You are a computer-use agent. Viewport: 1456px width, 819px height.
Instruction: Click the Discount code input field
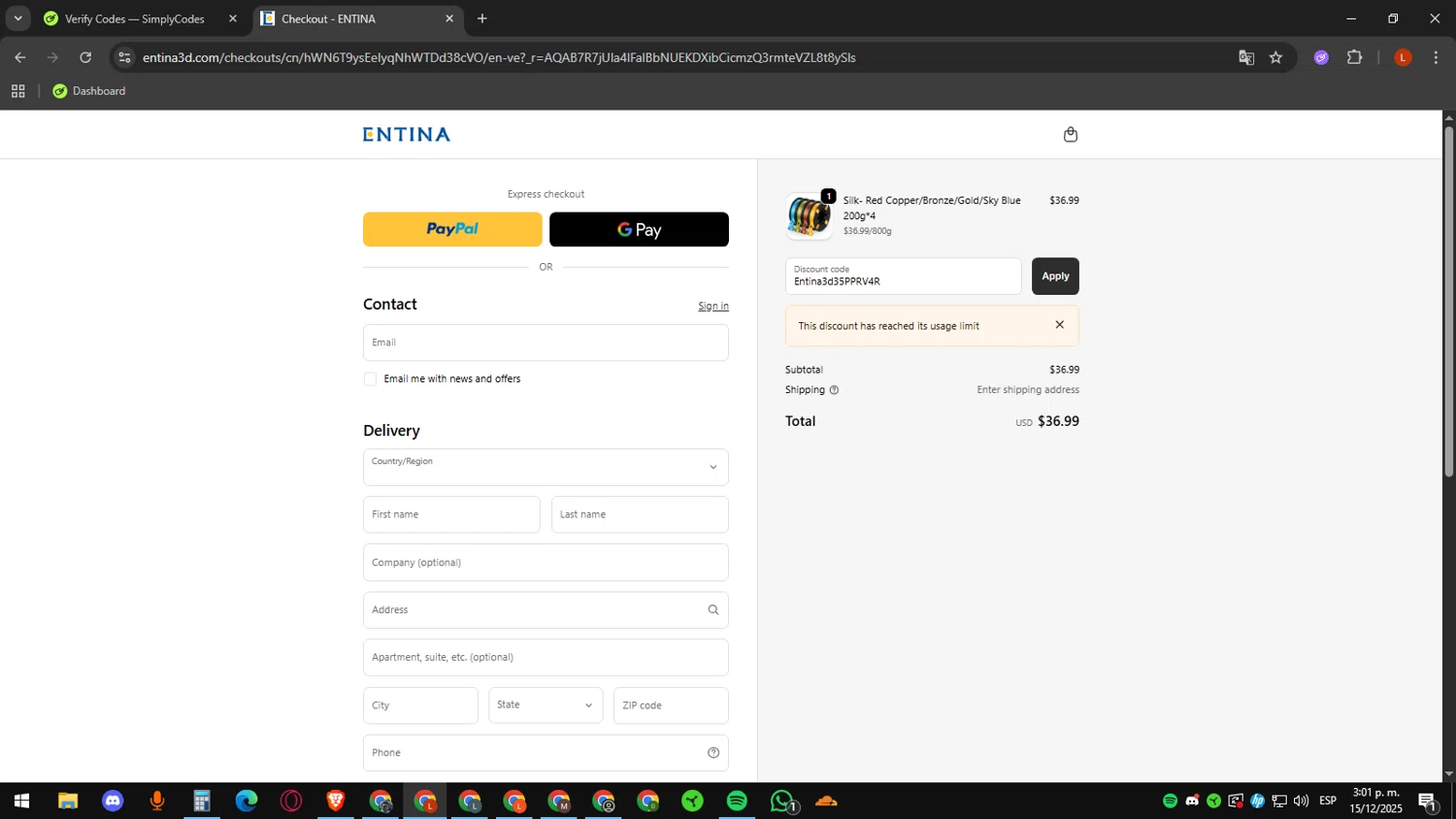pos(903,276)
